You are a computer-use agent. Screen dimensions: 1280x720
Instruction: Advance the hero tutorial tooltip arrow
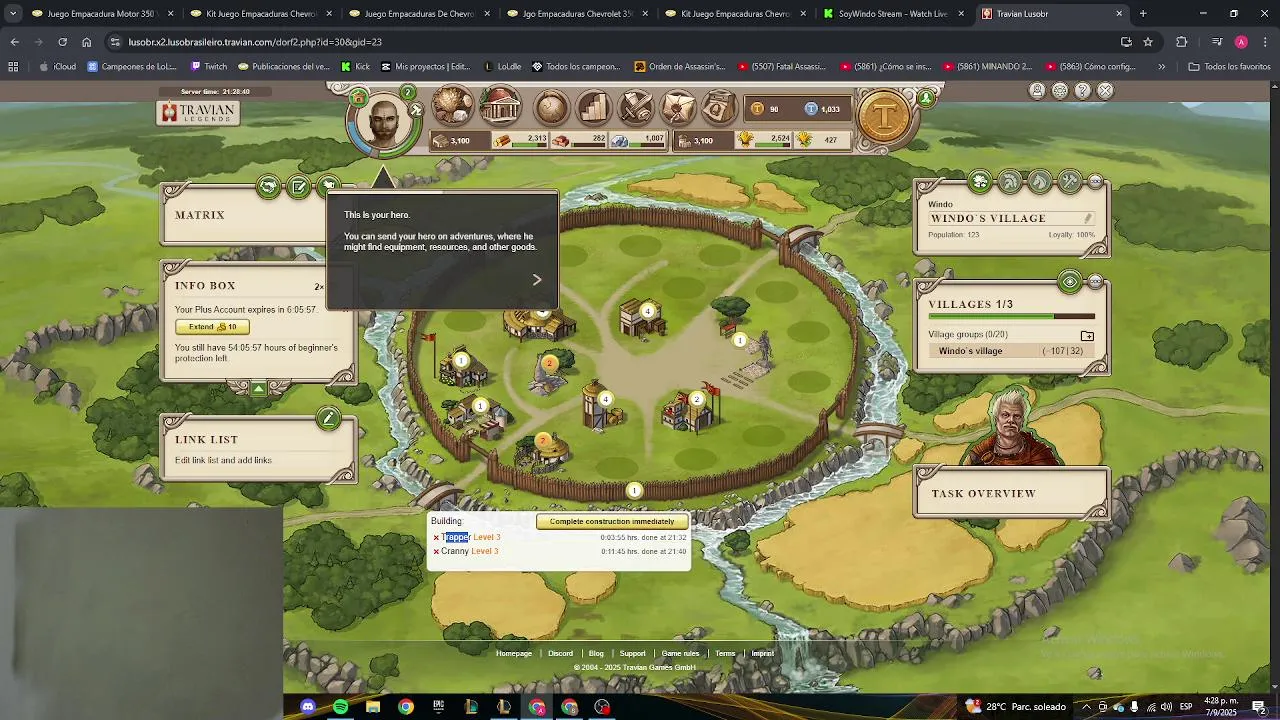tap(537, 280)
